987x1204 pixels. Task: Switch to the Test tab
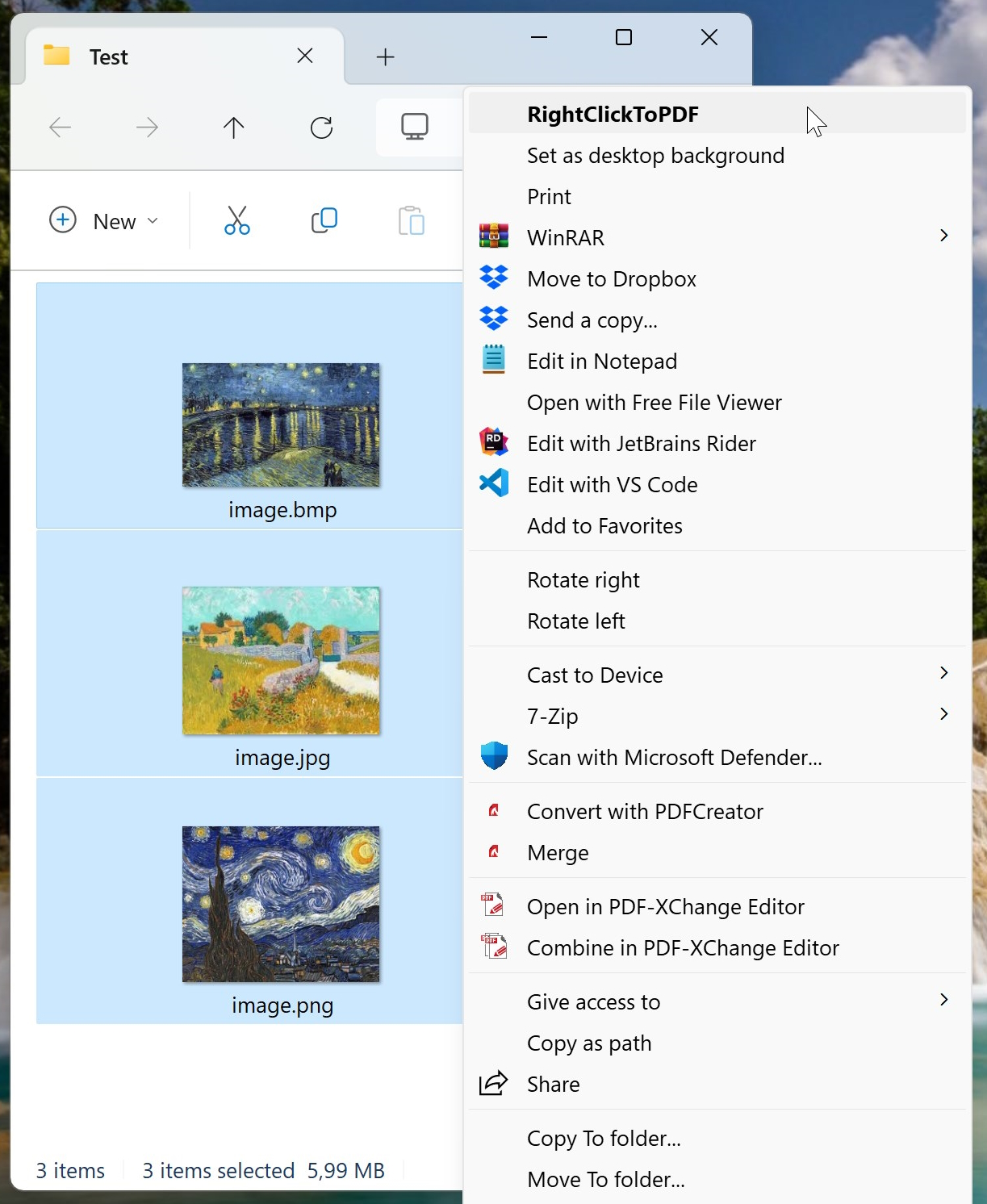coord(185,56)
